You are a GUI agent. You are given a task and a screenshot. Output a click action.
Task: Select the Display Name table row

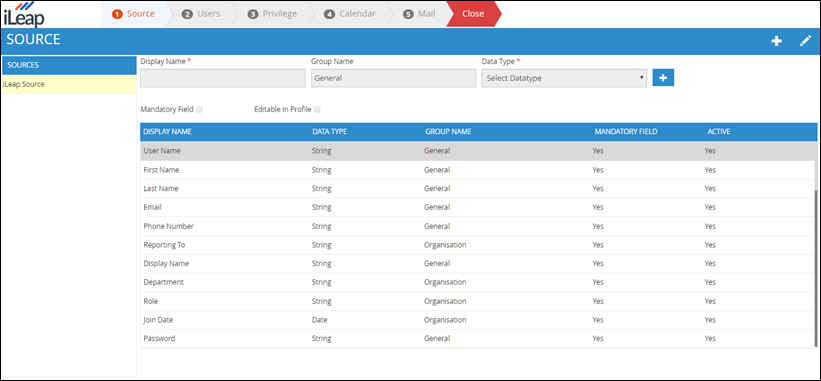(479, 264)
